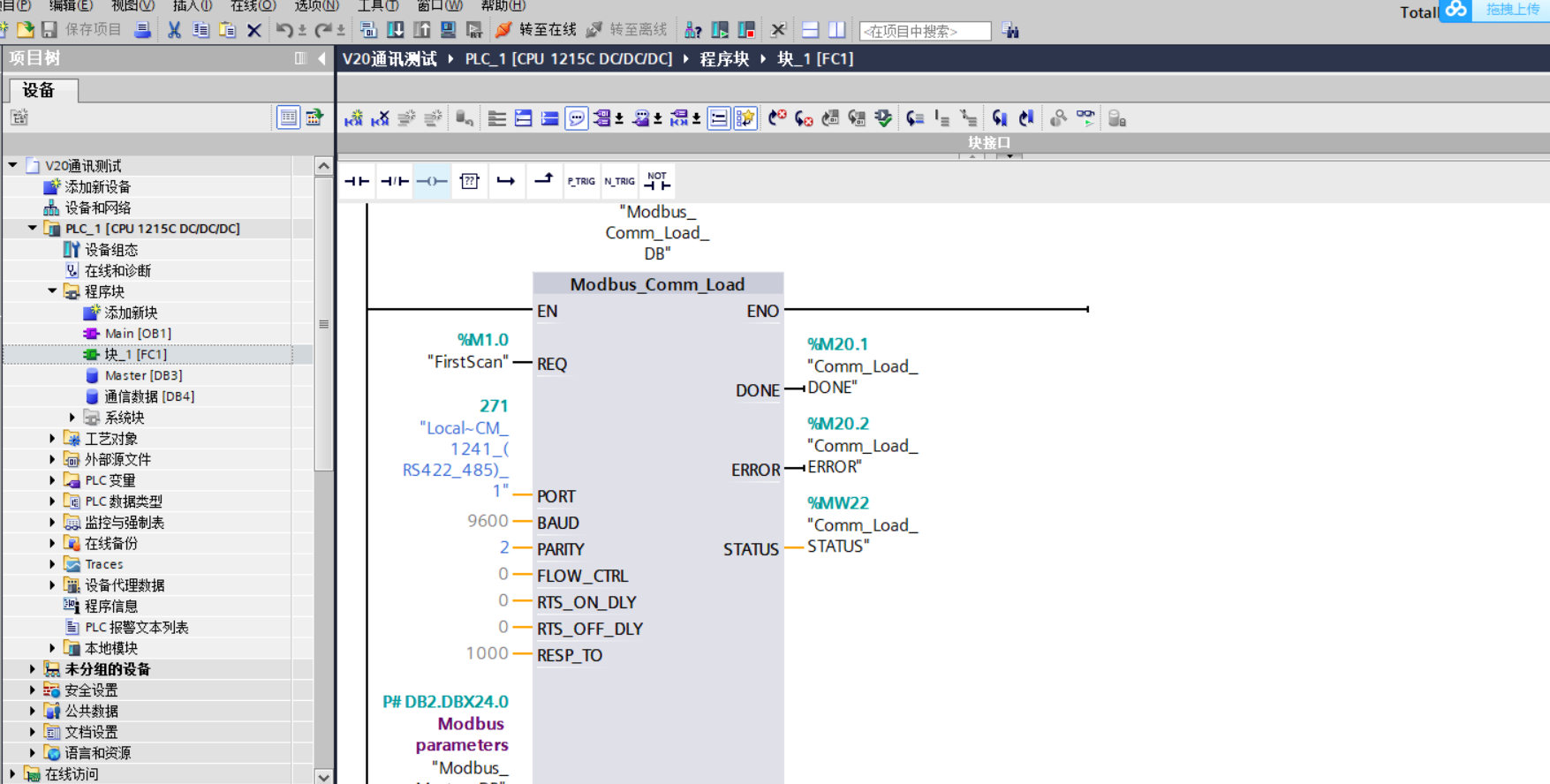The image size is (1550, 784).
Task: Click the copy icon in main toolbar
Action: click(200, 30)
